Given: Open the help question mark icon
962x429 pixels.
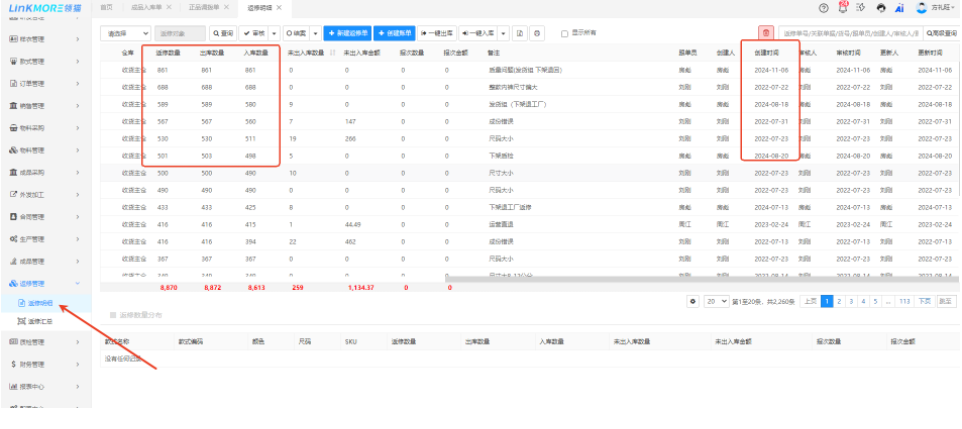Looking at the screenshot, I should [x=823, y=7].
